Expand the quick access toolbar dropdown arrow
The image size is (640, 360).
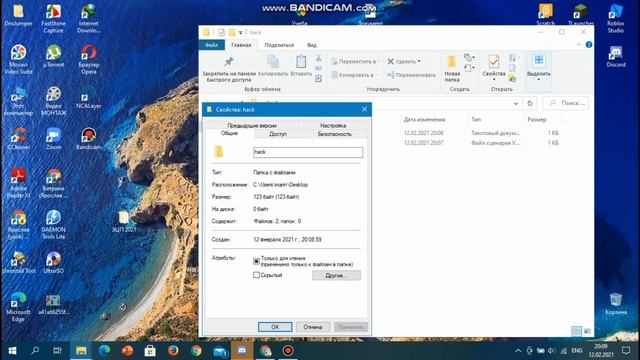tap(240, 32)
